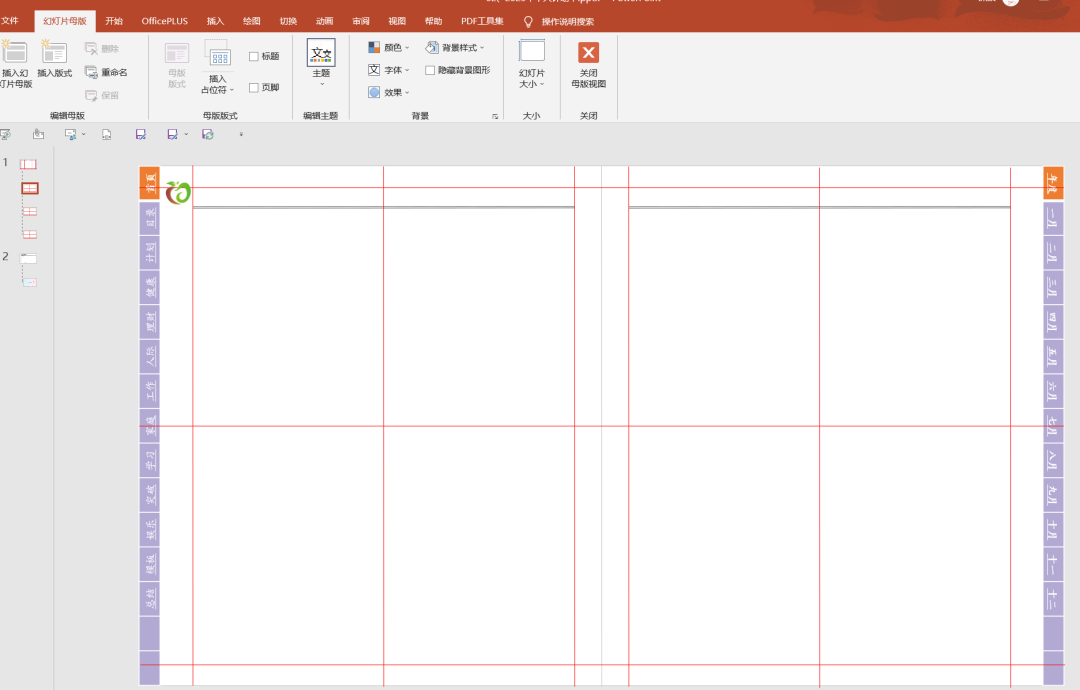The width and height of the screenshot is (1080, 690).
Task: Switch to the 插入 insert tab
Action: 216,21
